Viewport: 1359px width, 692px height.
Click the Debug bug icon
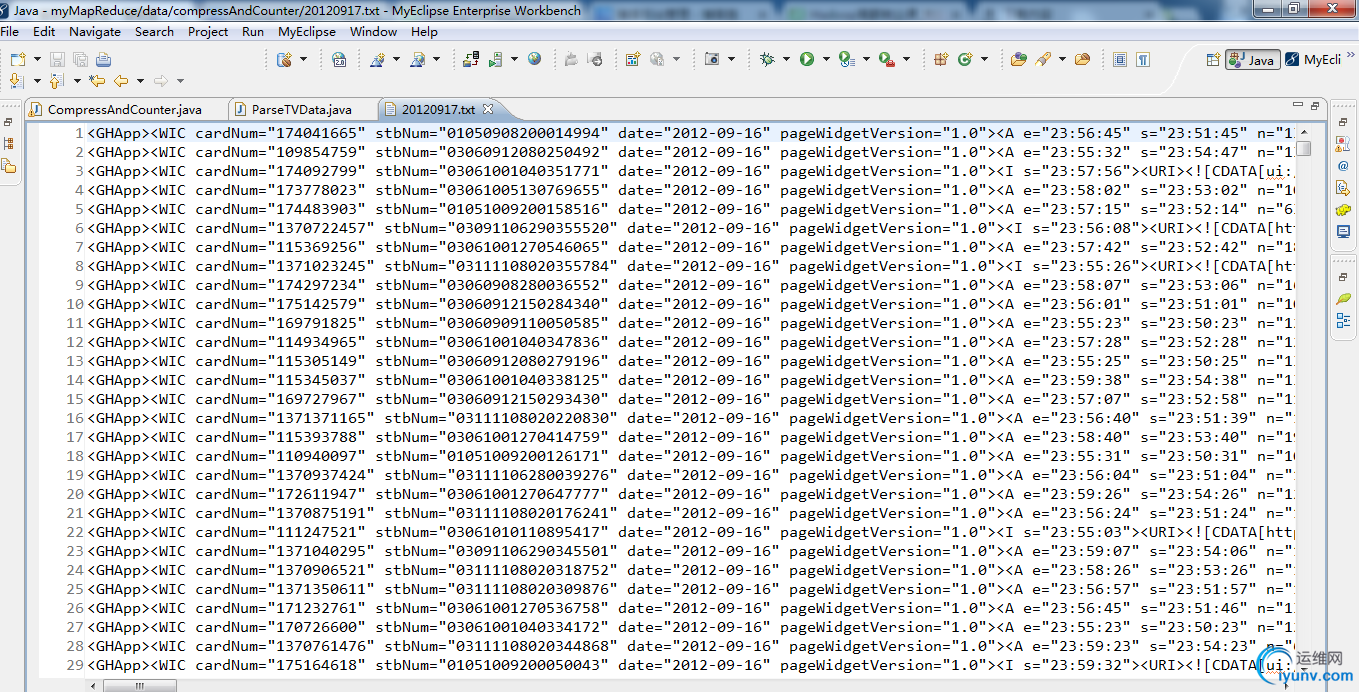(x=767, y=60)
